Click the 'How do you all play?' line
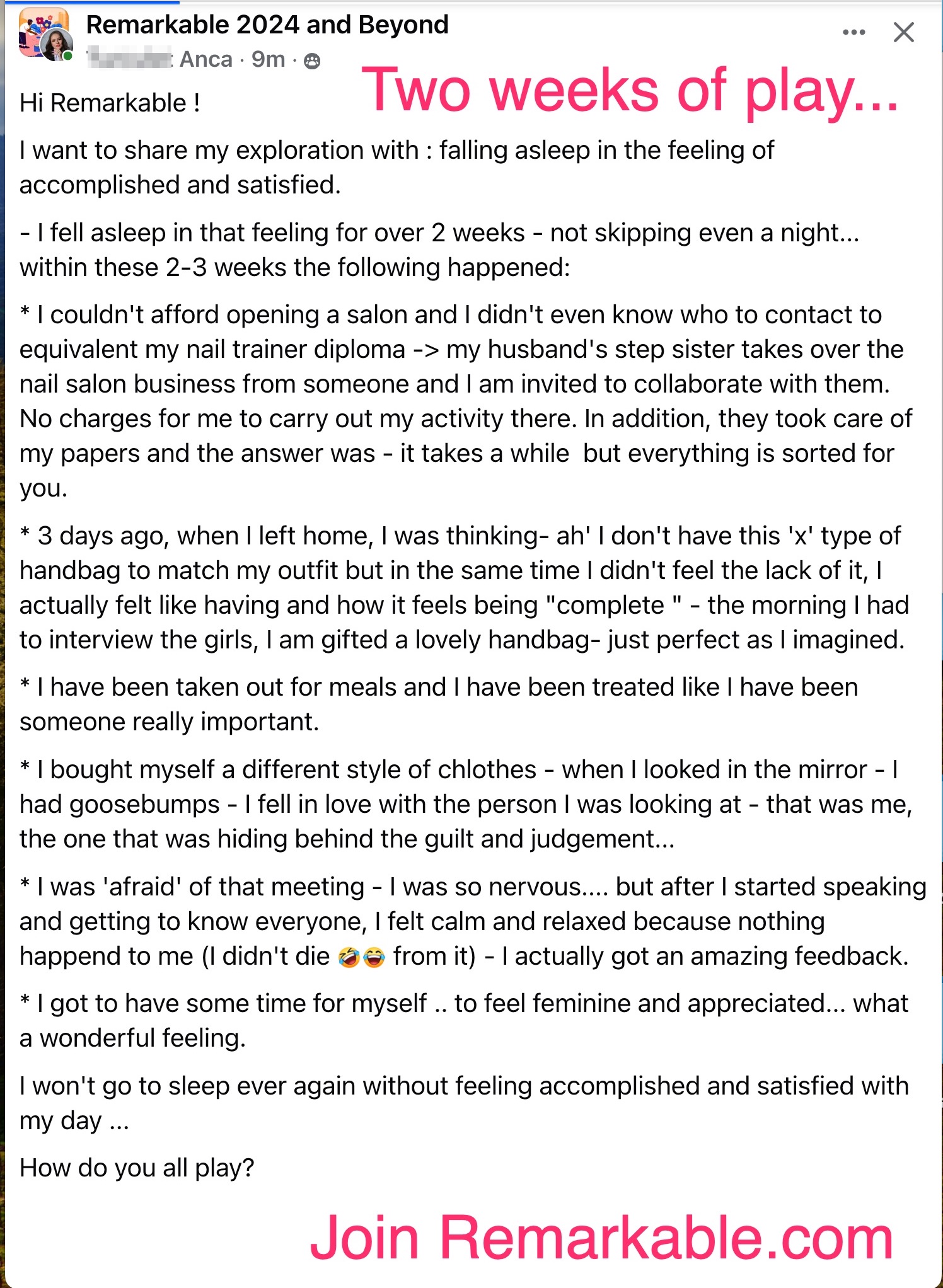943x1288 pixels. pos(137,1168)
